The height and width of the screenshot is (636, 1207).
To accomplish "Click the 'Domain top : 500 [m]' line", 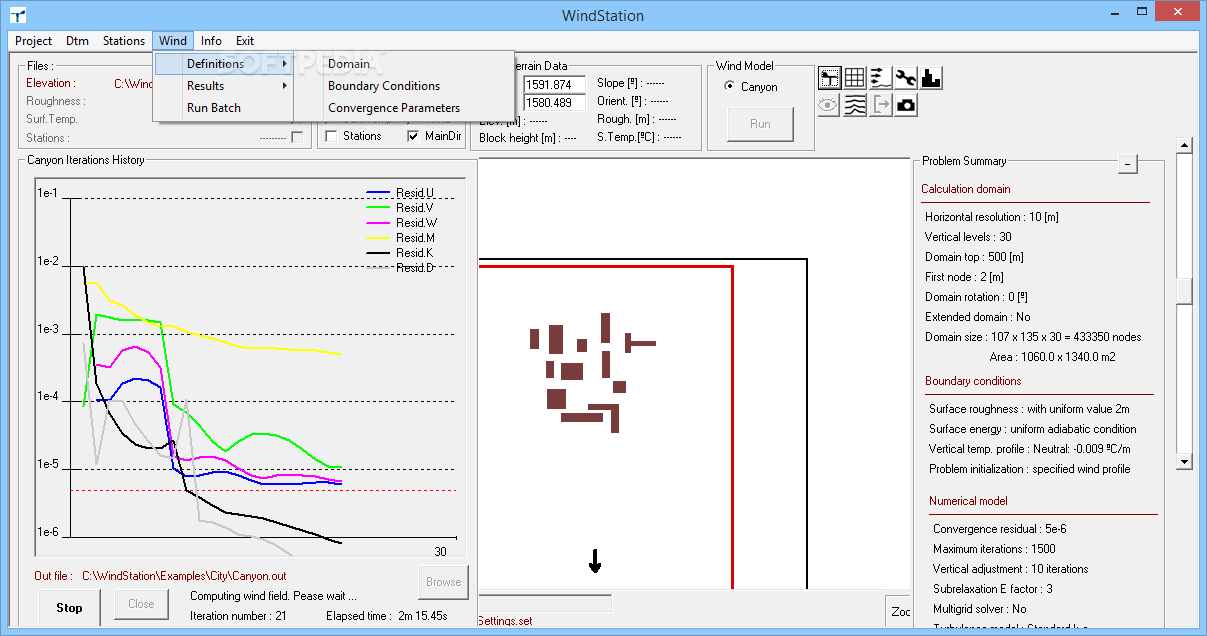I will (x=974, y=257).
